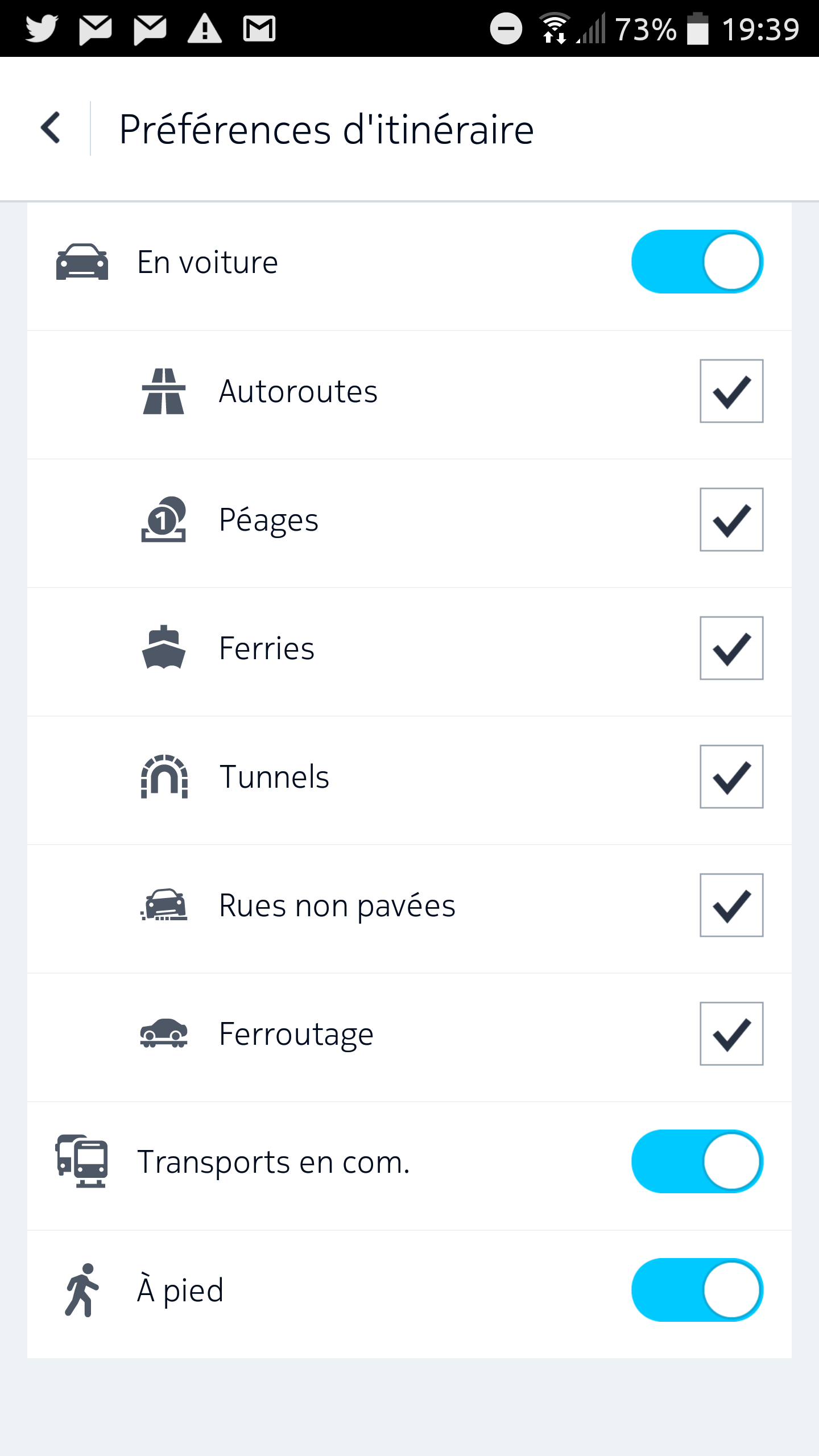The width and height of the screenshot is (819, 1456).
Task: Tap the ferry boat icon
Action: 164,648
